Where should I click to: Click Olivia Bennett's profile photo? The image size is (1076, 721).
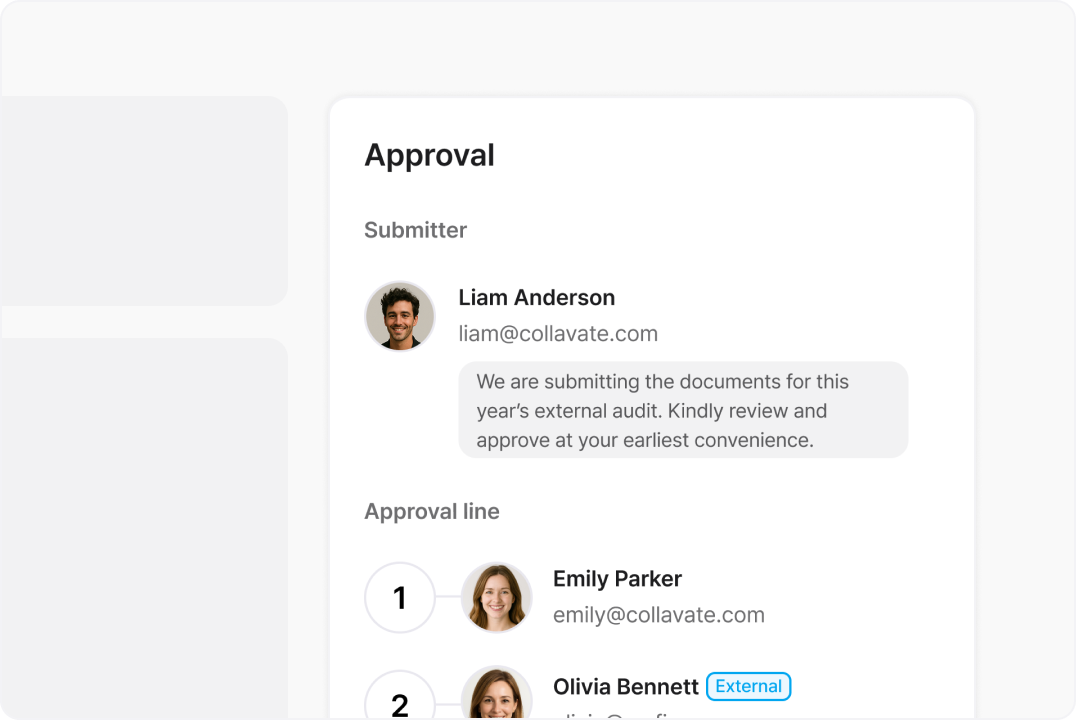point(496,696)
